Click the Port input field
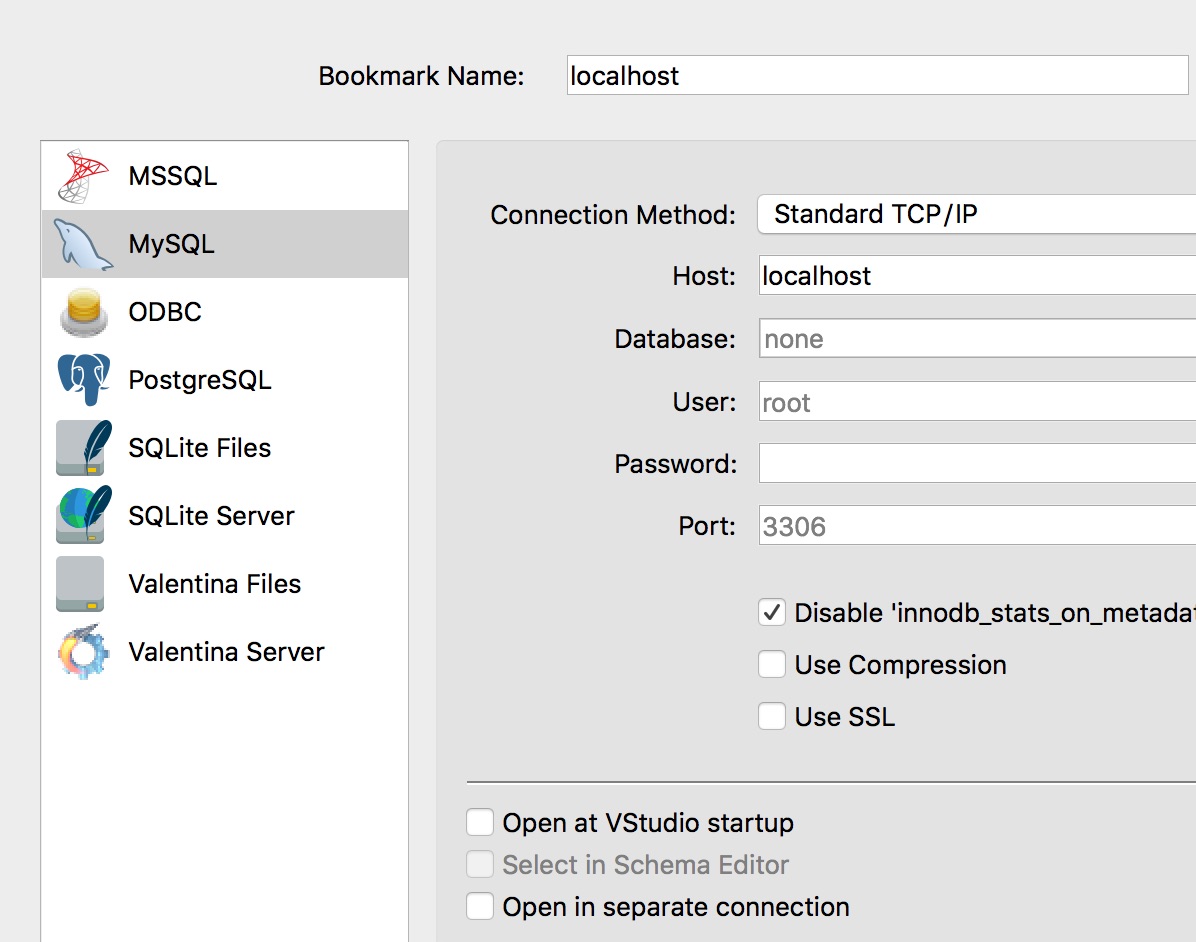This screenshot has width=1196, height=942. [x=977, y=526]
